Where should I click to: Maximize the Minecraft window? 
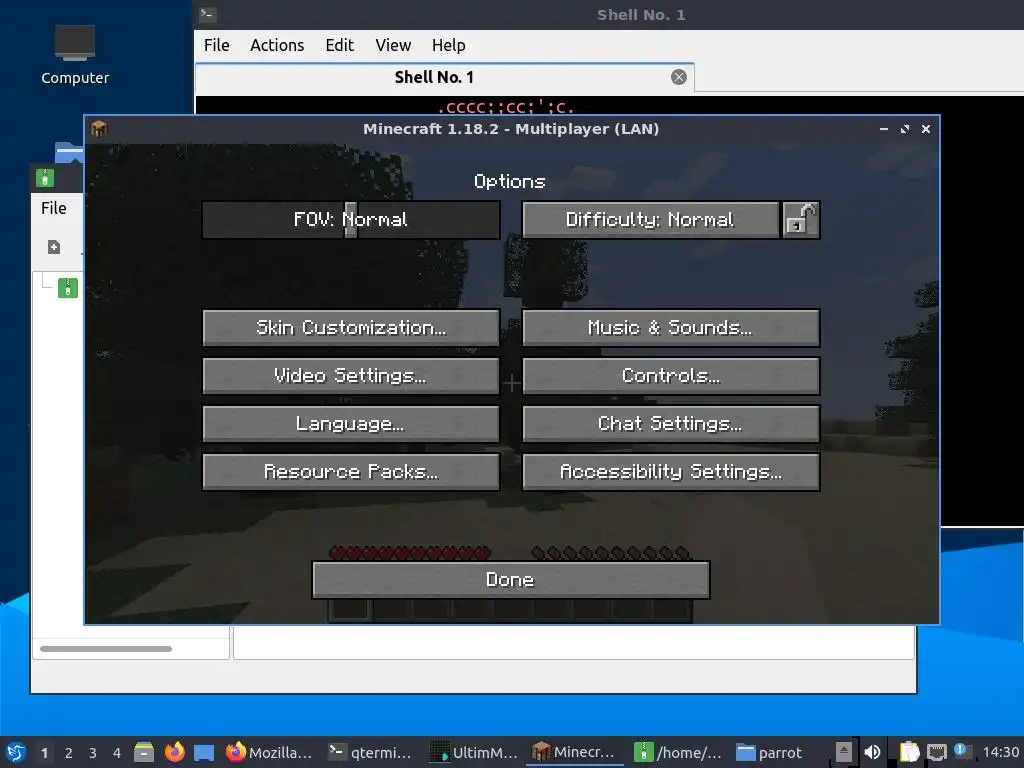click(x=904, y=129)
